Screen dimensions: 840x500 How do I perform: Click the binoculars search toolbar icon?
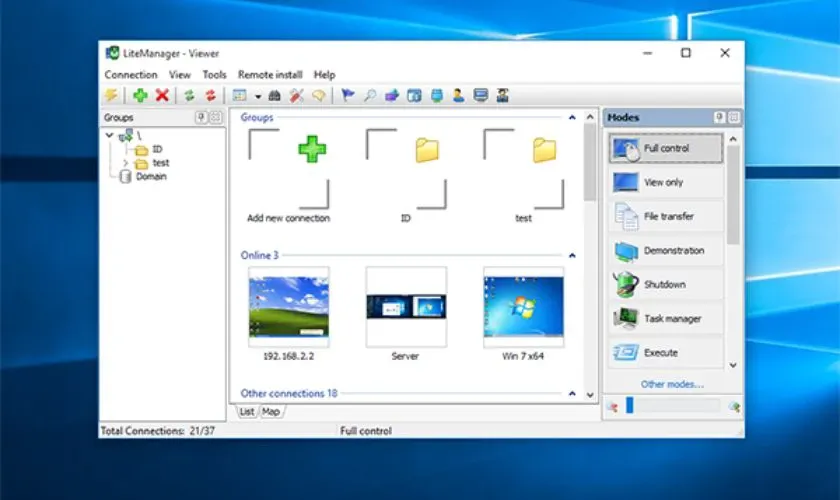(x=275, y=96)
